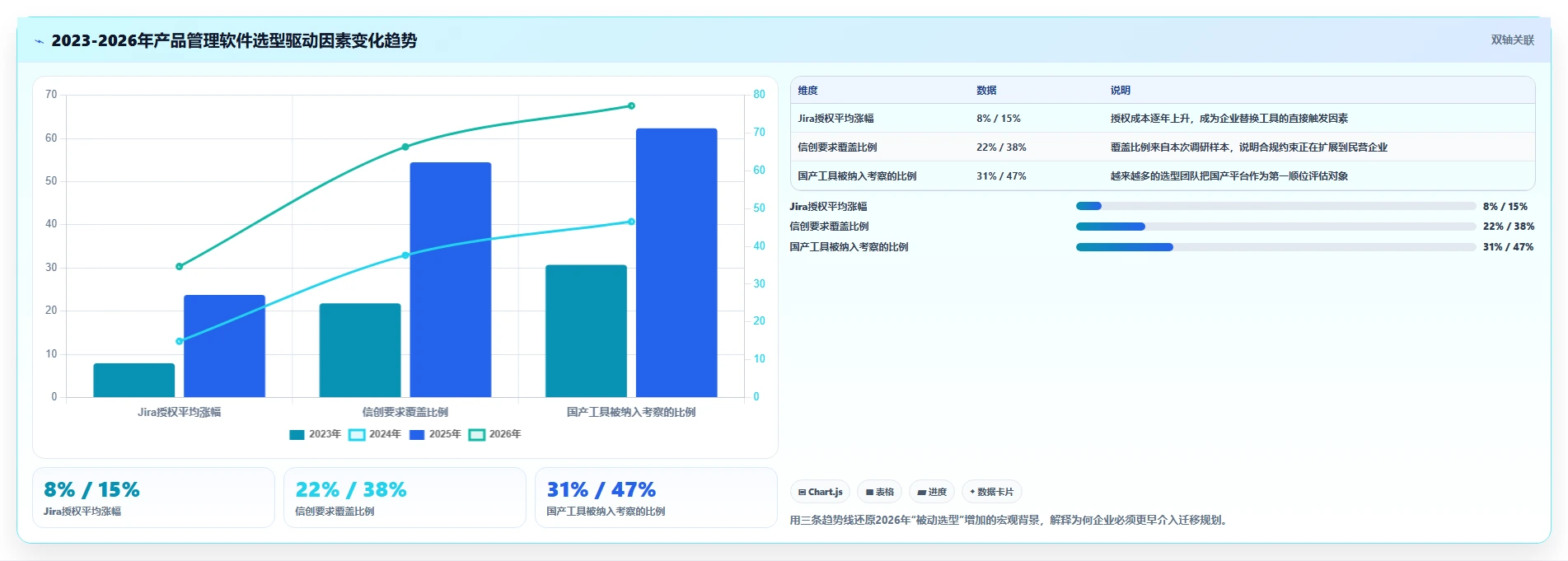This screenshot has width=1568, height=561.
Task: Click the 2025年 blue bar for Jira授权平均涨幅
Action: [224, 346]
